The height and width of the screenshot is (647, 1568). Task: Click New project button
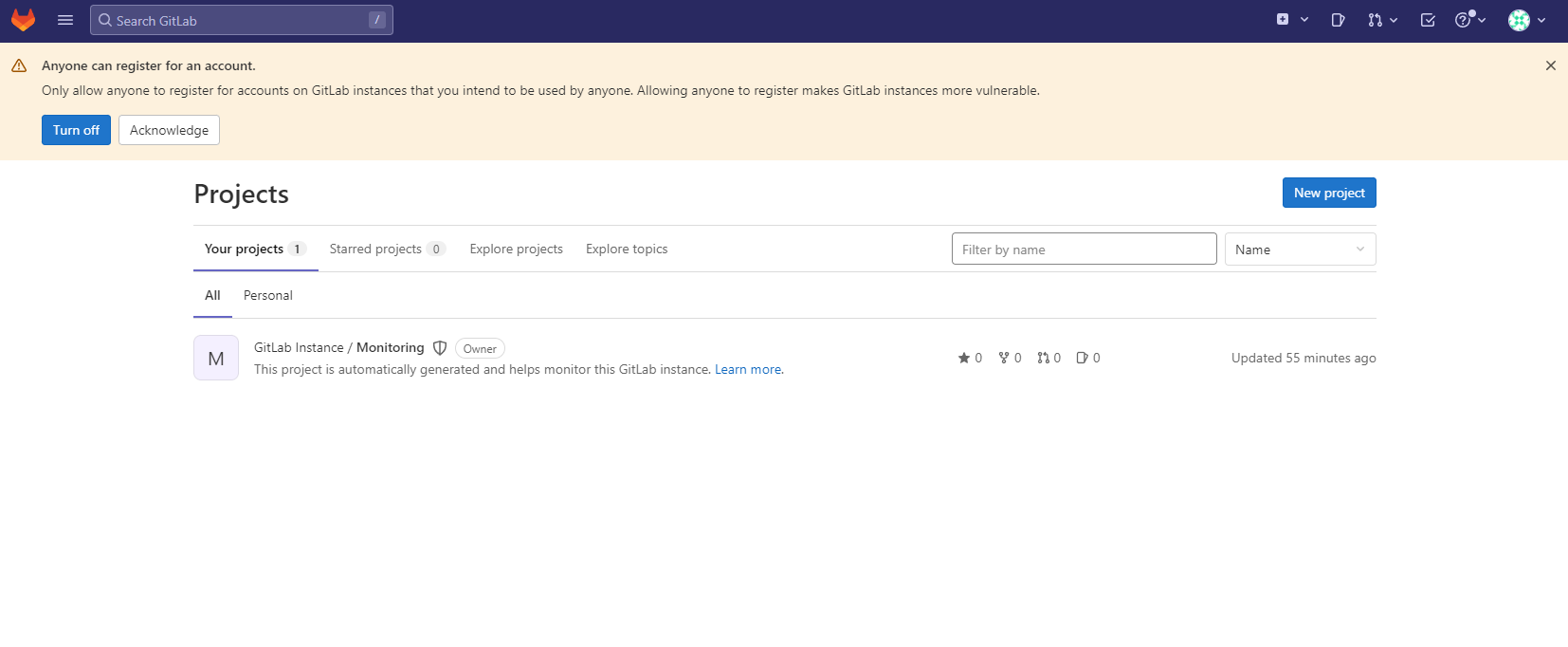pyautogui.click(x=1329, y=193)
